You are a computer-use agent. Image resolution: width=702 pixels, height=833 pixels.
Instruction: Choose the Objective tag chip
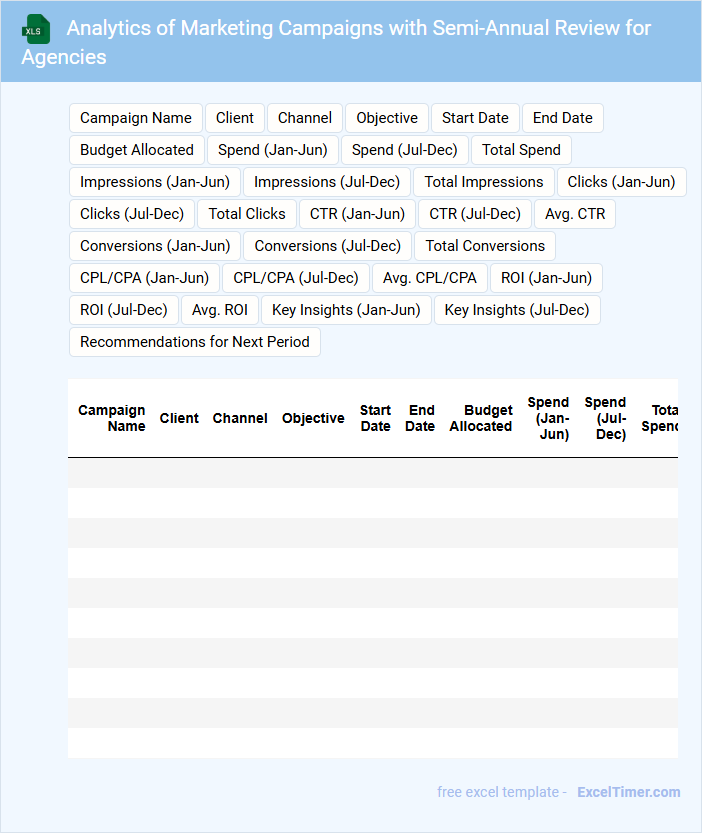387,118
